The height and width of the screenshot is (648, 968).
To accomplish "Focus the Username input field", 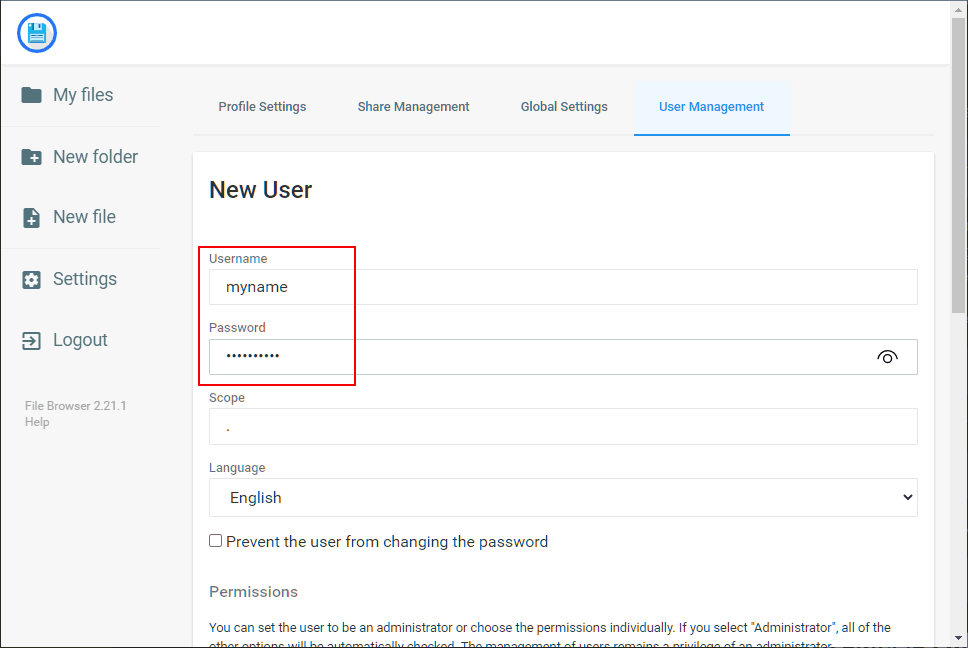I will (x=563, y=287).
